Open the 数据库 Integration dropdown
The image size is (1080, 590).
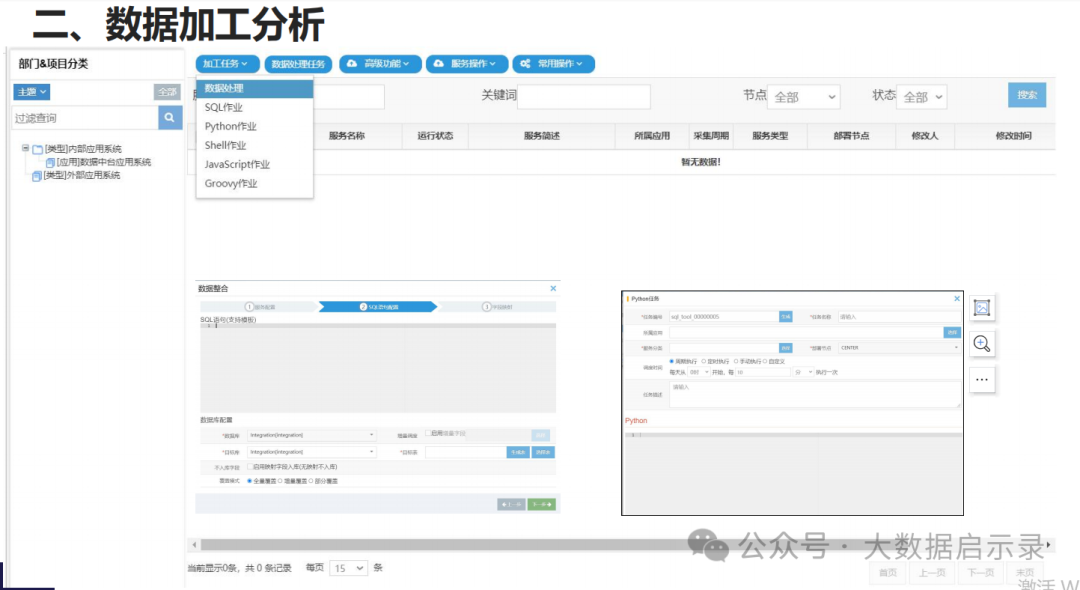(311, 435)
